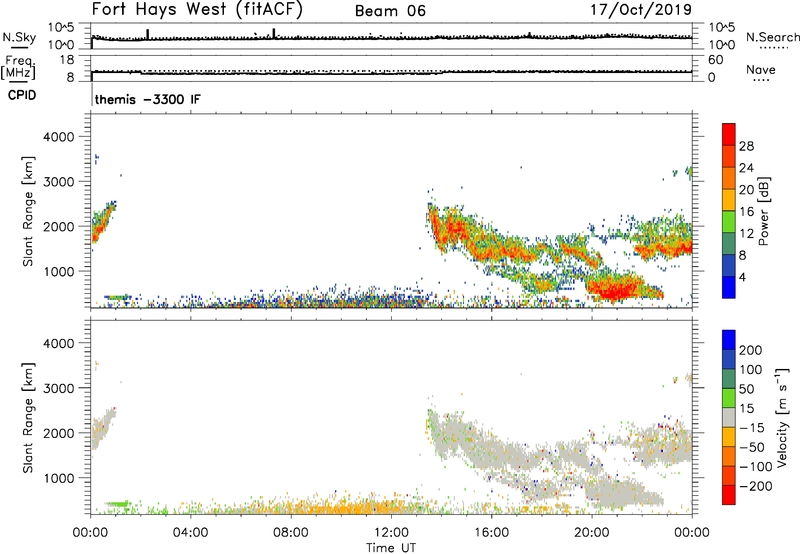Pick the bright blue bottom segment of the power colorbar

729,287
